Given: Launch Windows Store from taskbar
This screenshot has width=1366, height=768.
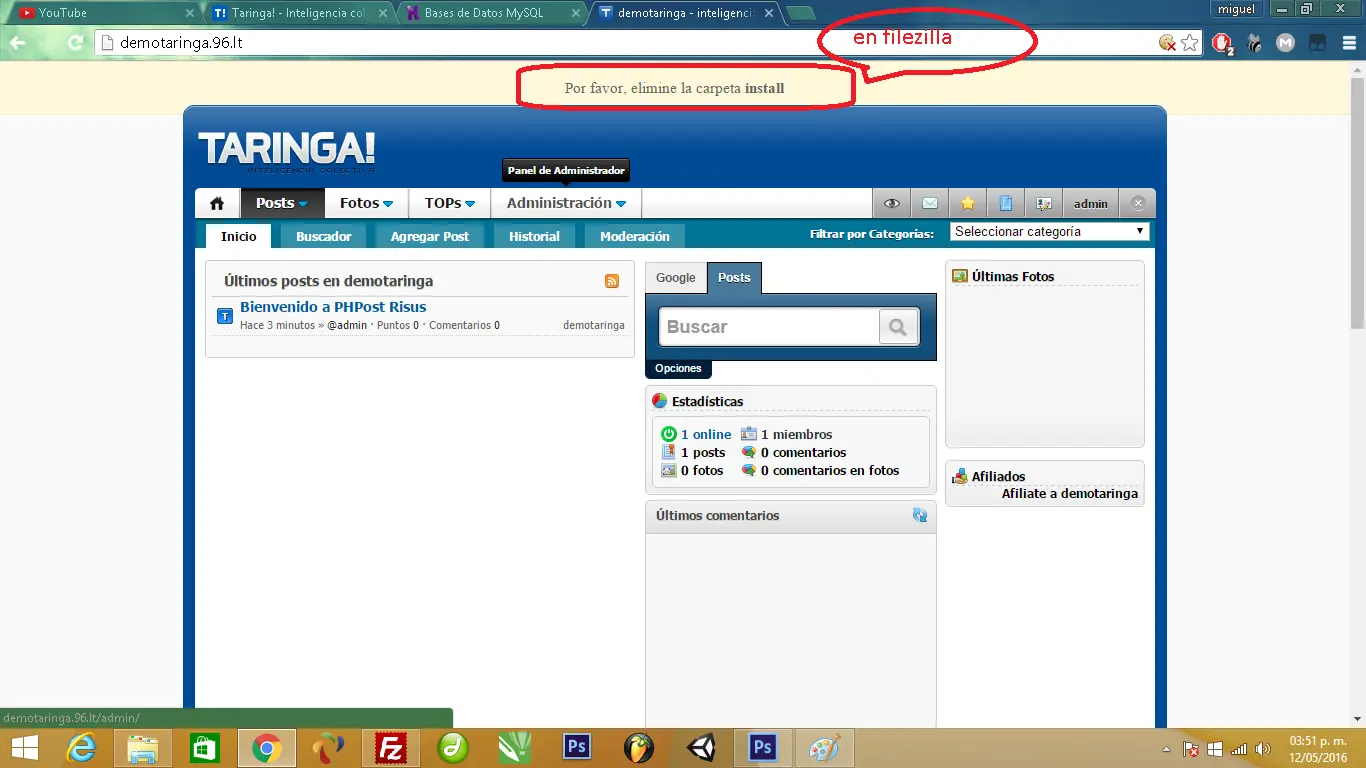Looking at the screenshot, I should [204, 748].
